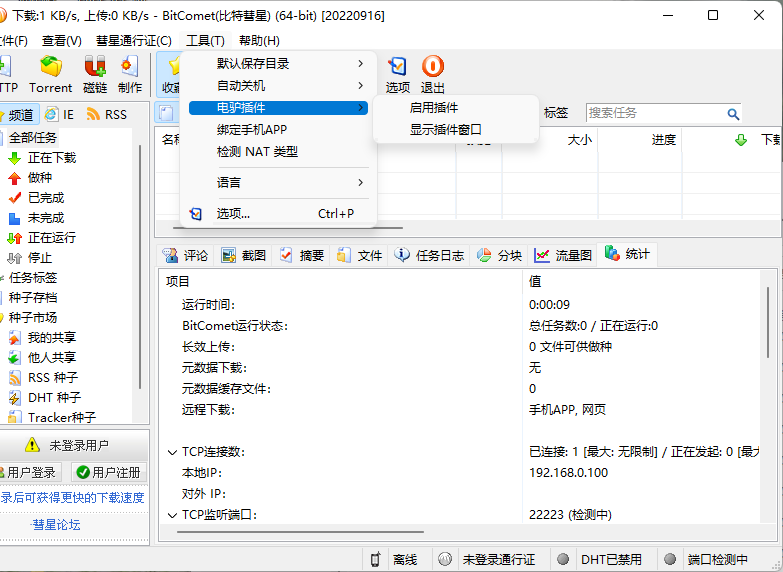Click the 退出 exit toolbar icon
This screenshot has width=783, height=572.
click(432, 74)
